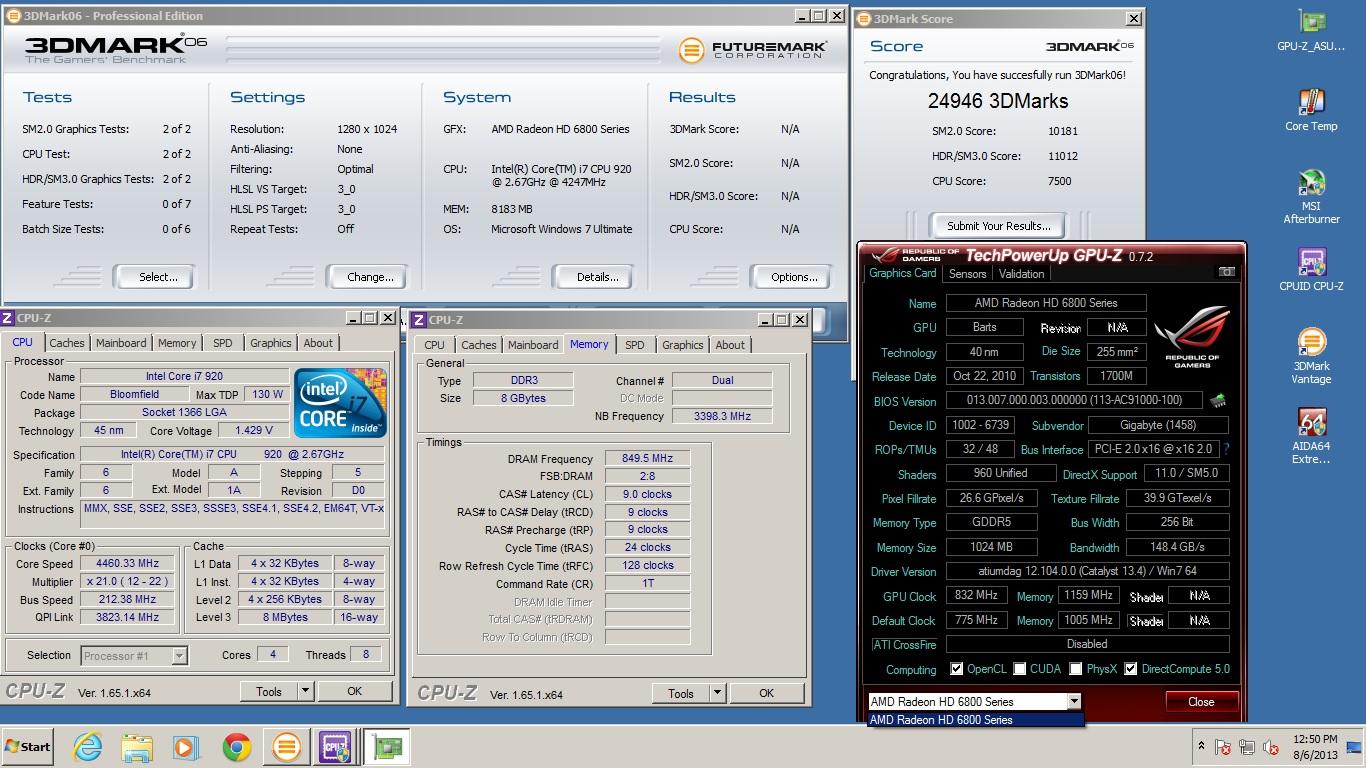Click the Driver Version field in GPU-Z

(x=1087, y=572)
